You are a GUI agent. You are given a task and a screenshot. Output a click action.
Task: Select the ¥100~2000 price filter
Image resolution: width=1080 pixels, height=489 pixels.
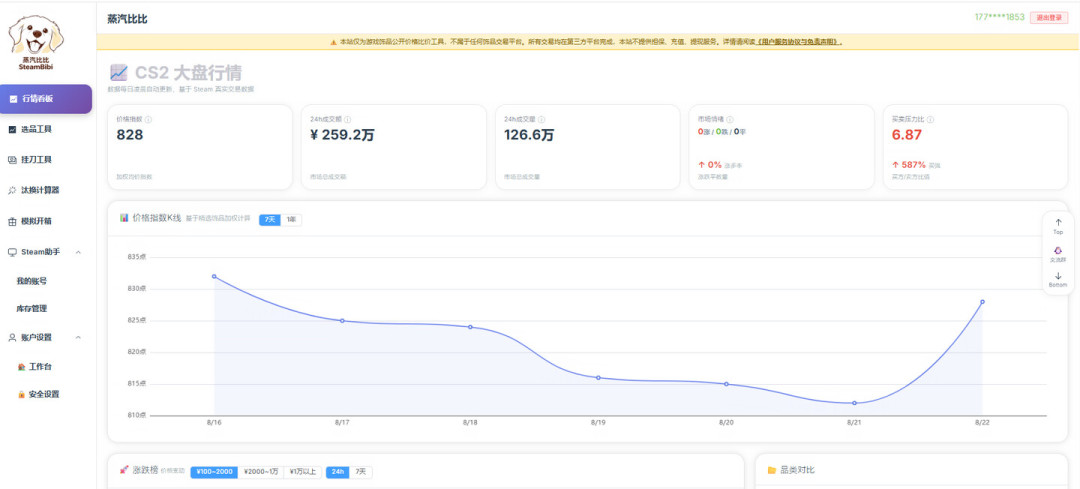tap(214, 472)
